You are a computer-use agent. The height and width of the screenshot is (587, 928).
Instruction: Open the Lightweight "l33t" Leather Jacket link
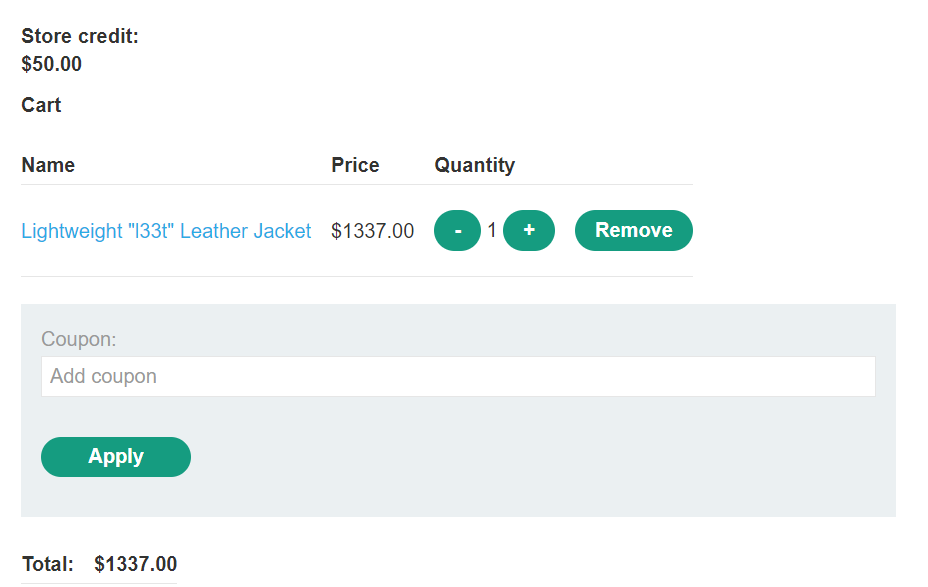point(166,231)
